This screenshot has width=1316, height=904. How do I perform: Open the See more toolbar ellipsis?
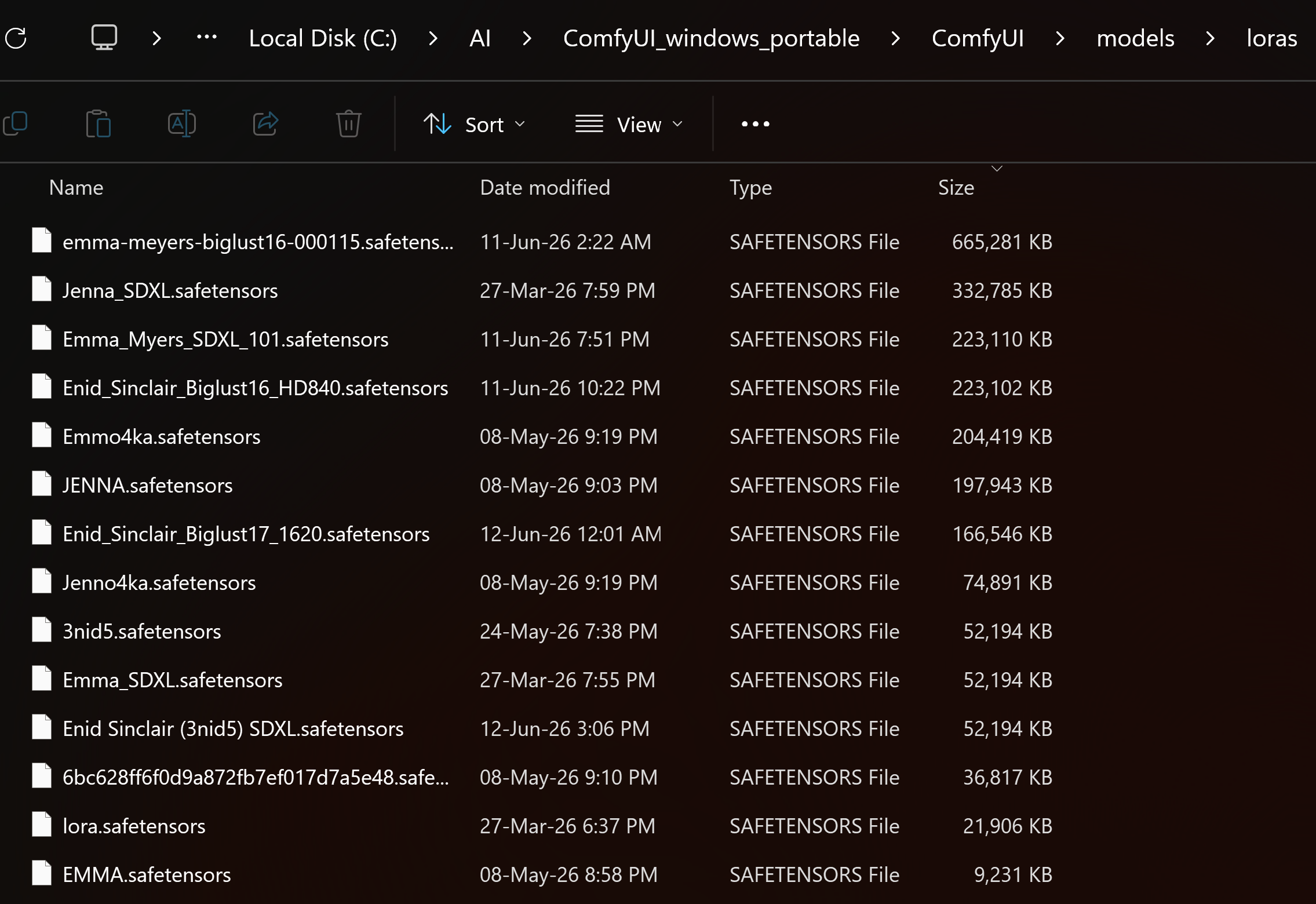pyautogui.click(x=756, y=124)
